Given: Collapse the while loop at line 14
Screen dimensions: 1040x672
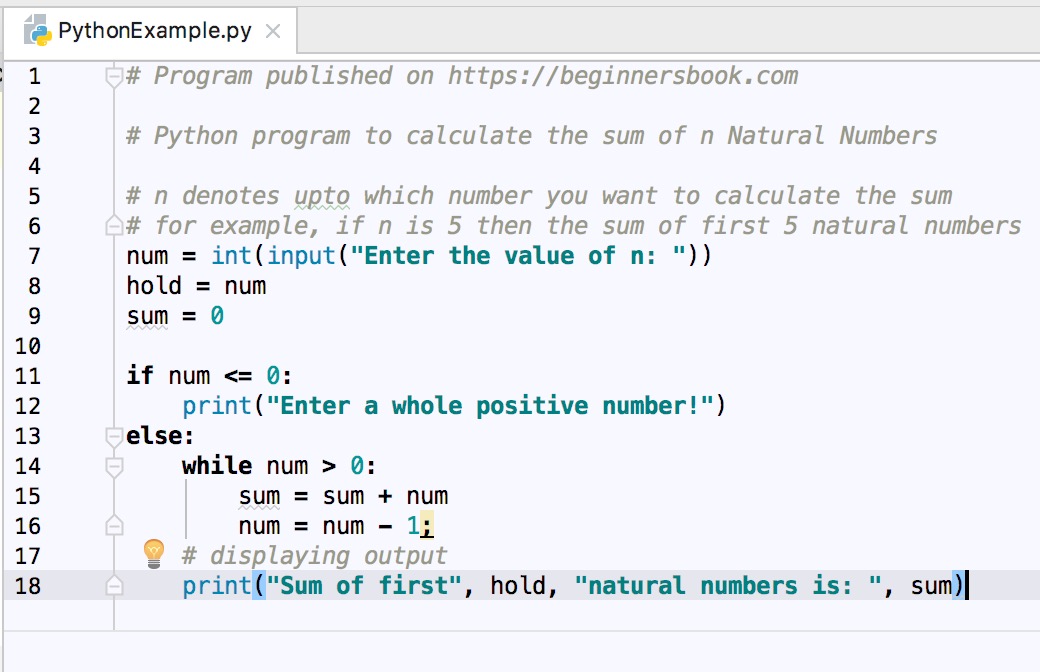Looking at the screenshot, I should (113, 465).
